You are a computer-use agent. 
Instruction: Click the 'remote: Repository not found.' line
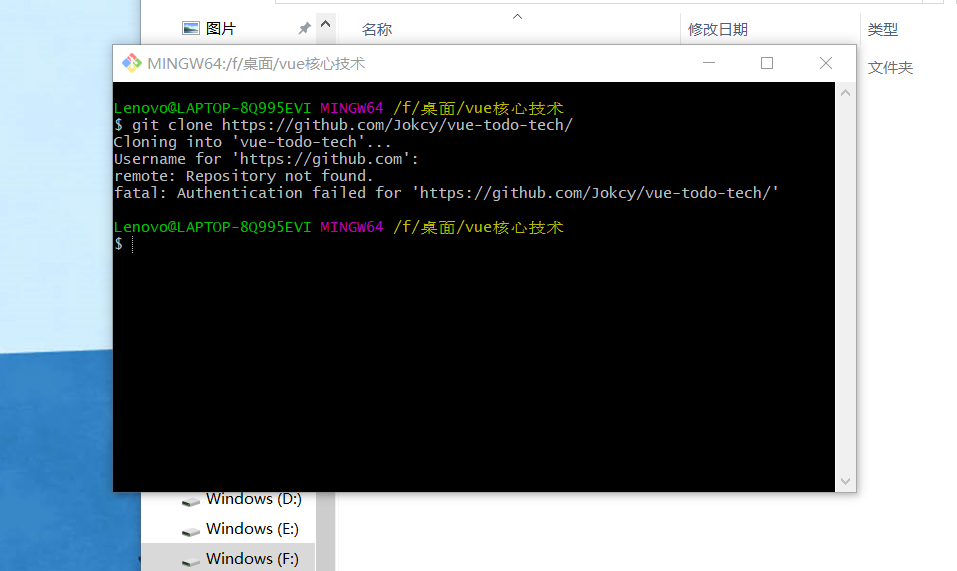(x=244, y=176)
